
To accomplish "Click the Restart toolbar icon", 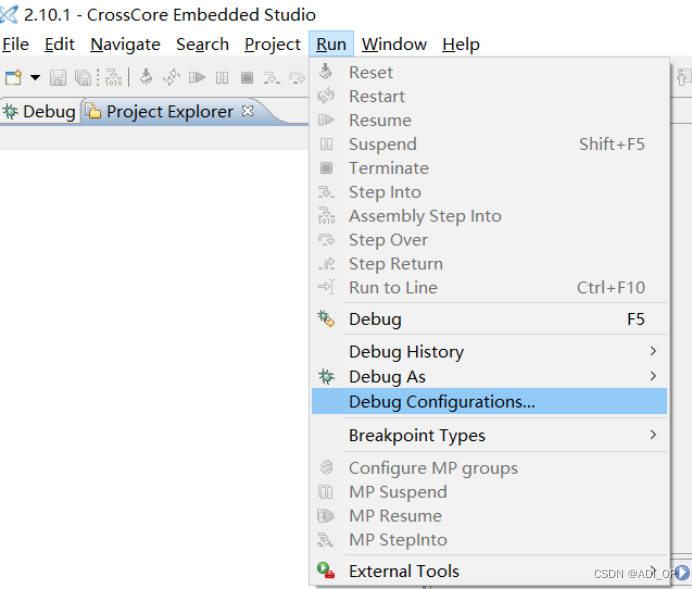I will pos(172,77).
